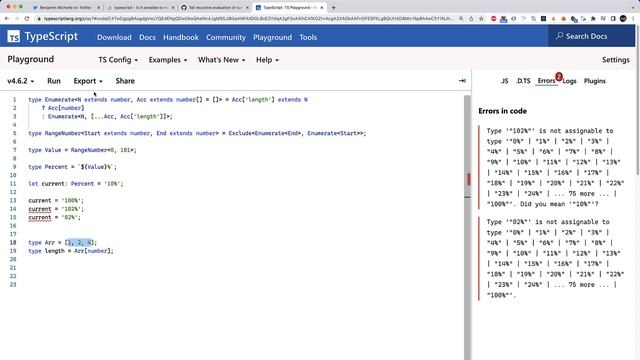Click the share page icon in address bar
Viewport: 640px width, 360px height.
click(471, 18)
